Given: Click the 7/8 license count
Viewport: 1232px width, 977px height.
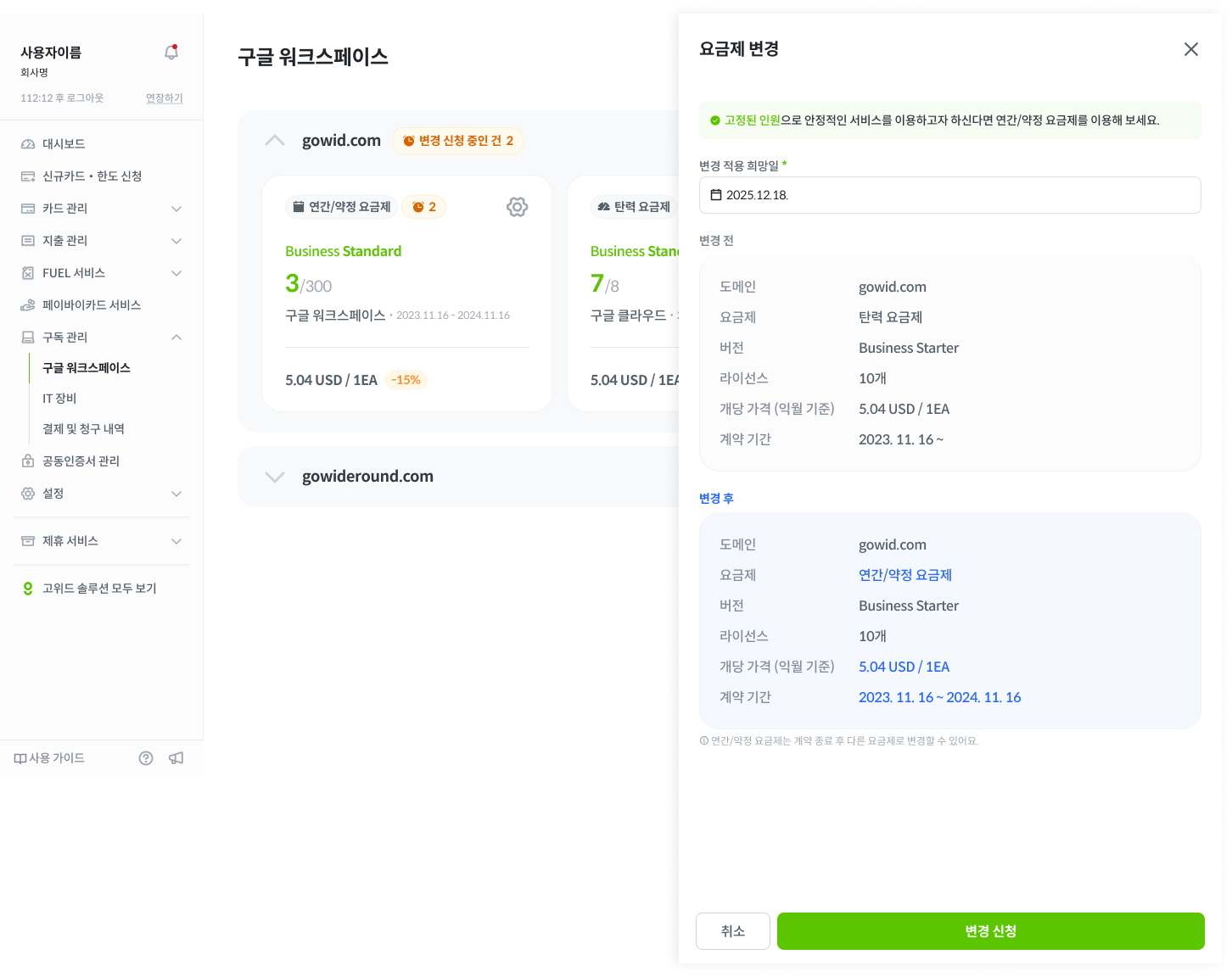Looking at the screenshot, I should (x=605, y=283).
